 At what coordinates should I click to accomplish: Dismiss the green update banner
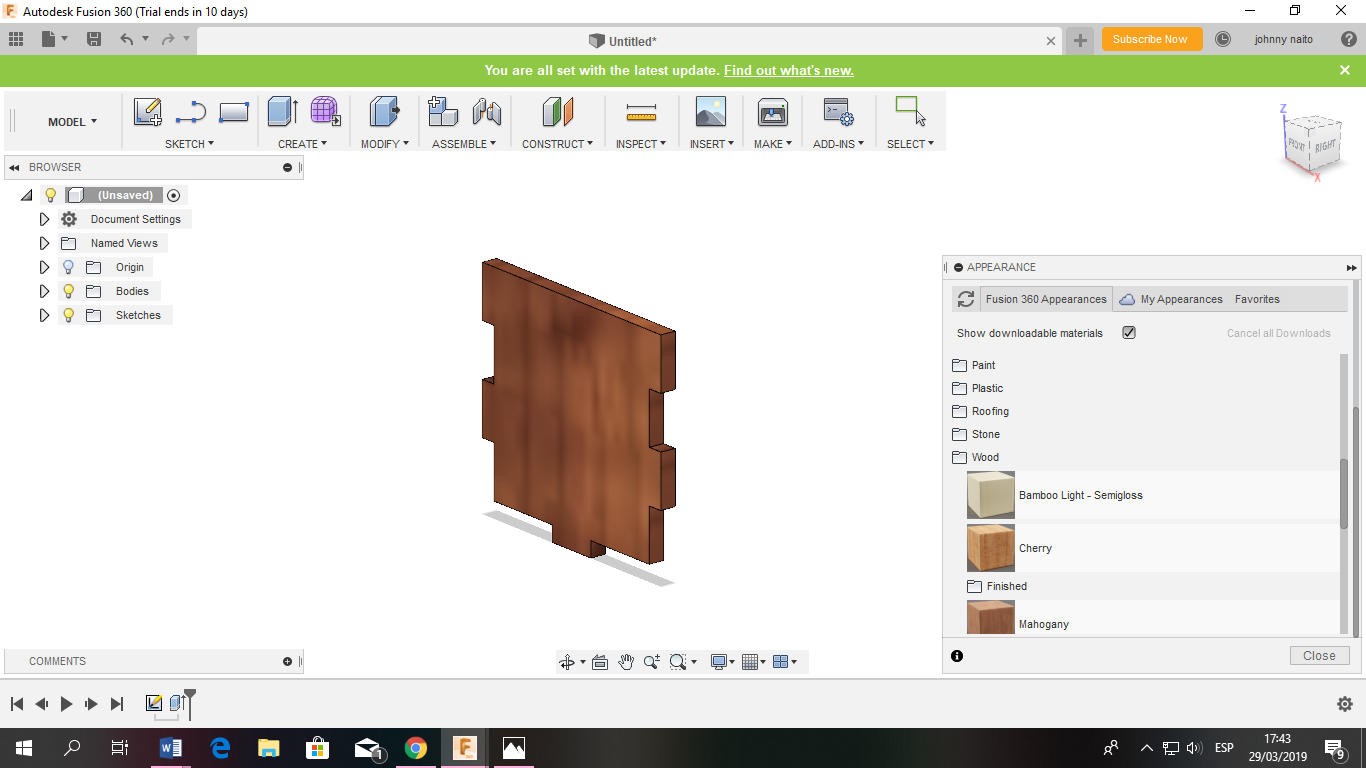pos(1345,70)
